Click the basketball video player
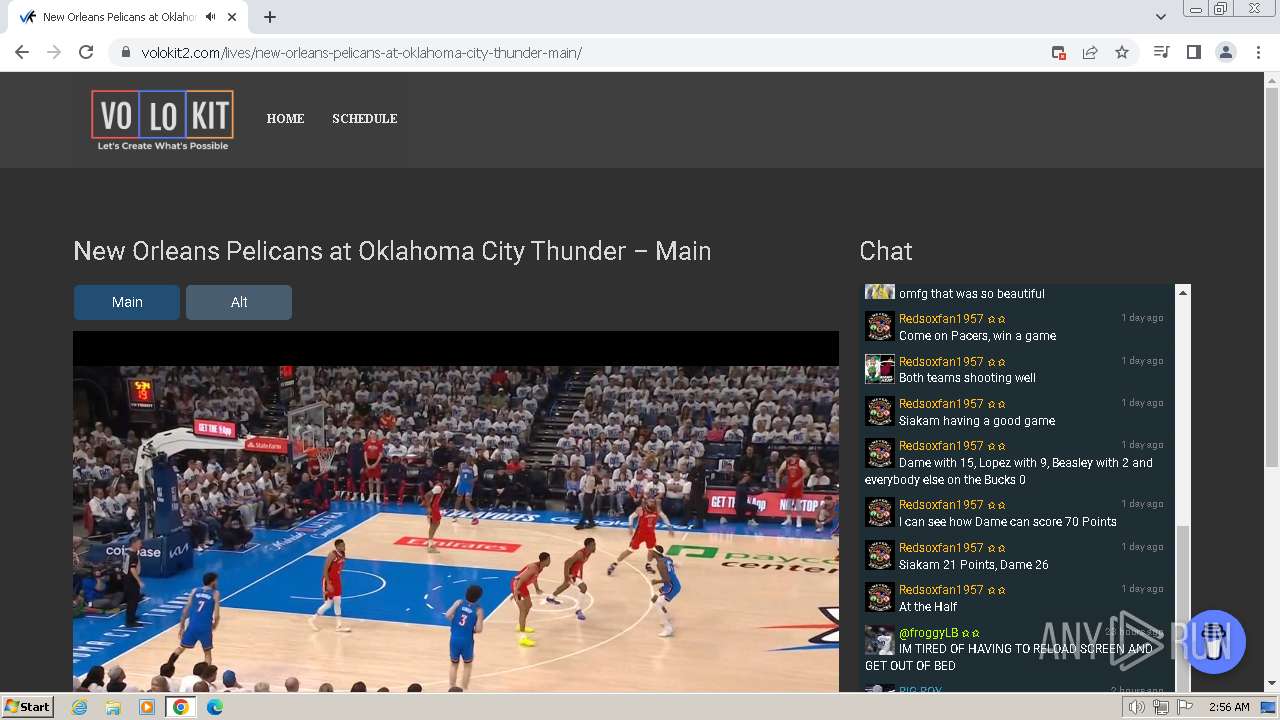The image size is (1280, 720). (x=456, y=512)
